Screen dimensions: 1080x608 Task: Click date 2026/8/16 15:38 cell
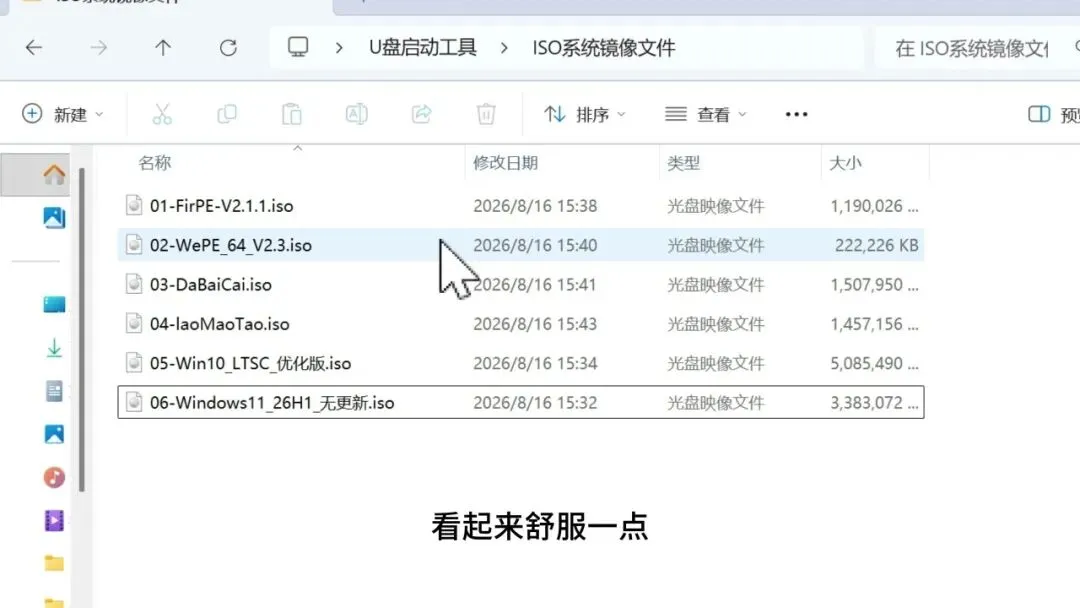(x=535, y=206)
